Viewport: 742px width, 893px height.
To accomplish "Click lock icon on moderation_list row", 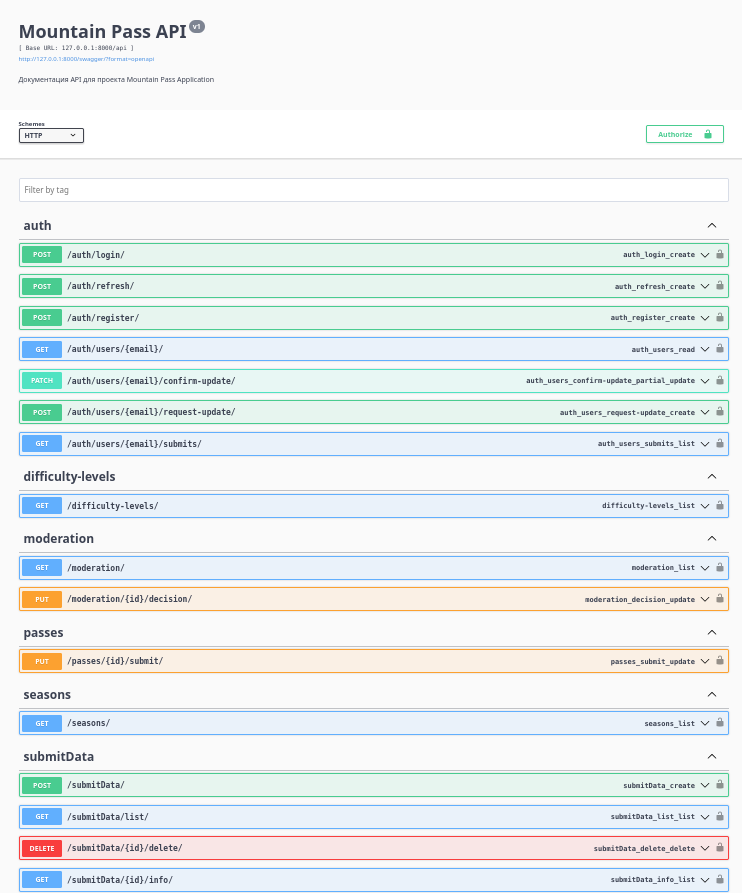I will pyautogui.click(x=720, y=567).
